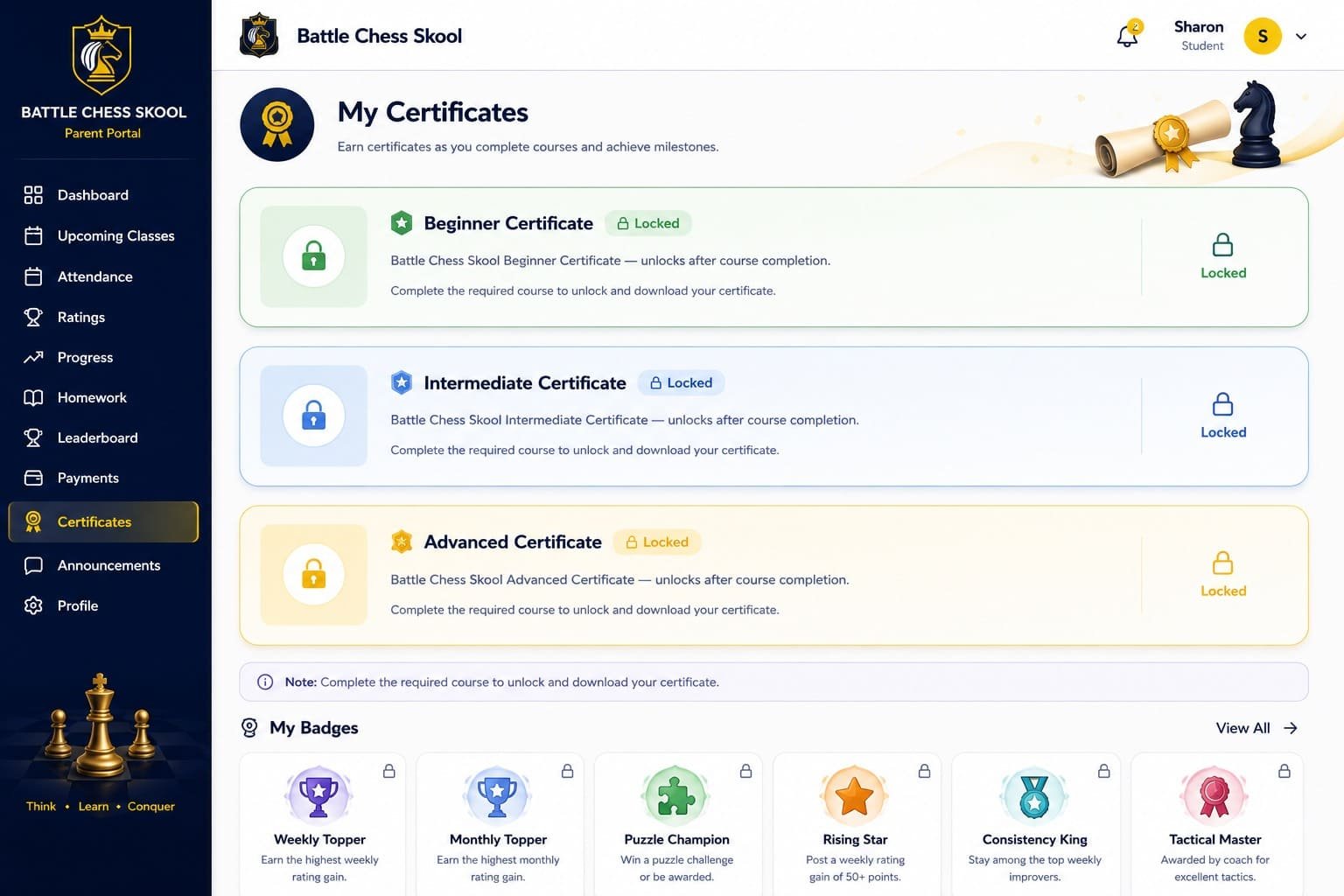The image size is (1344, 896).
Task: Click the lock icon on the Tactical Master card
Action: point(1284,771)
